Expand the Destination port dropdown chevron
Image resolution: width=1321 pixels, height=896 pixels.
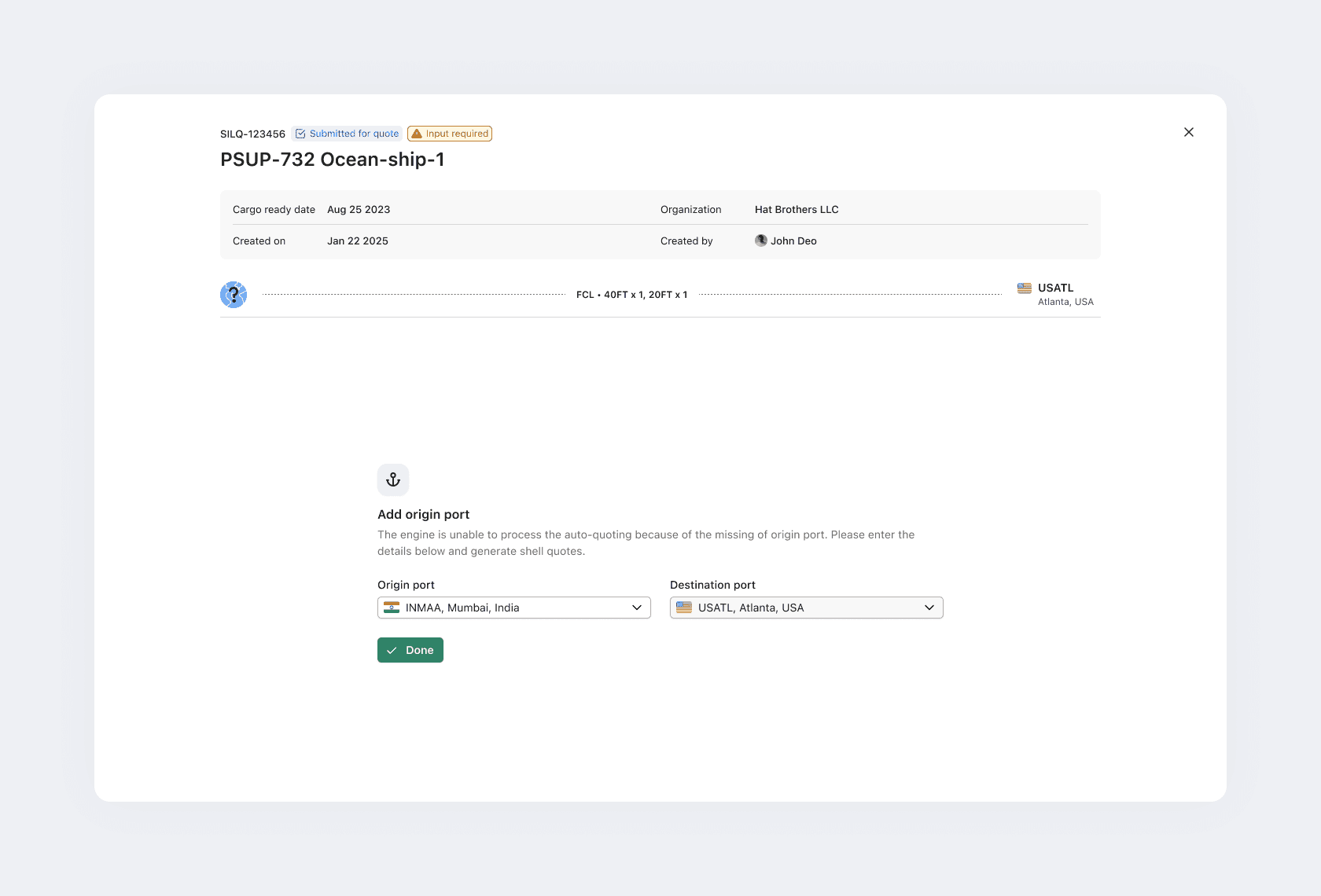(929, 608)
